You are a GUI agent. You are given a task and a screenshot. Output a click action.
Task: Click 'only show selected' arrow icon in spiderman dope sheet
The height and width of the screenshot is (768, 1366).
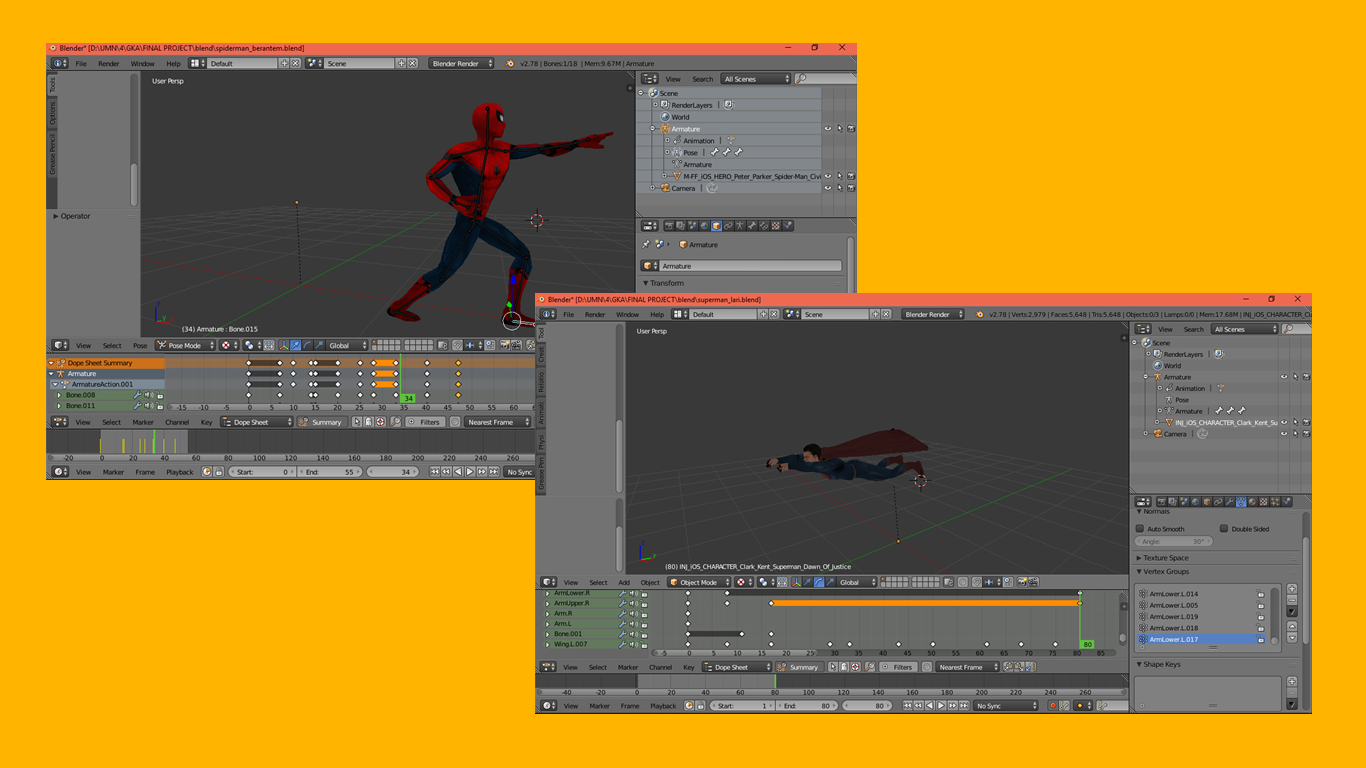click(x=356, y=422)
